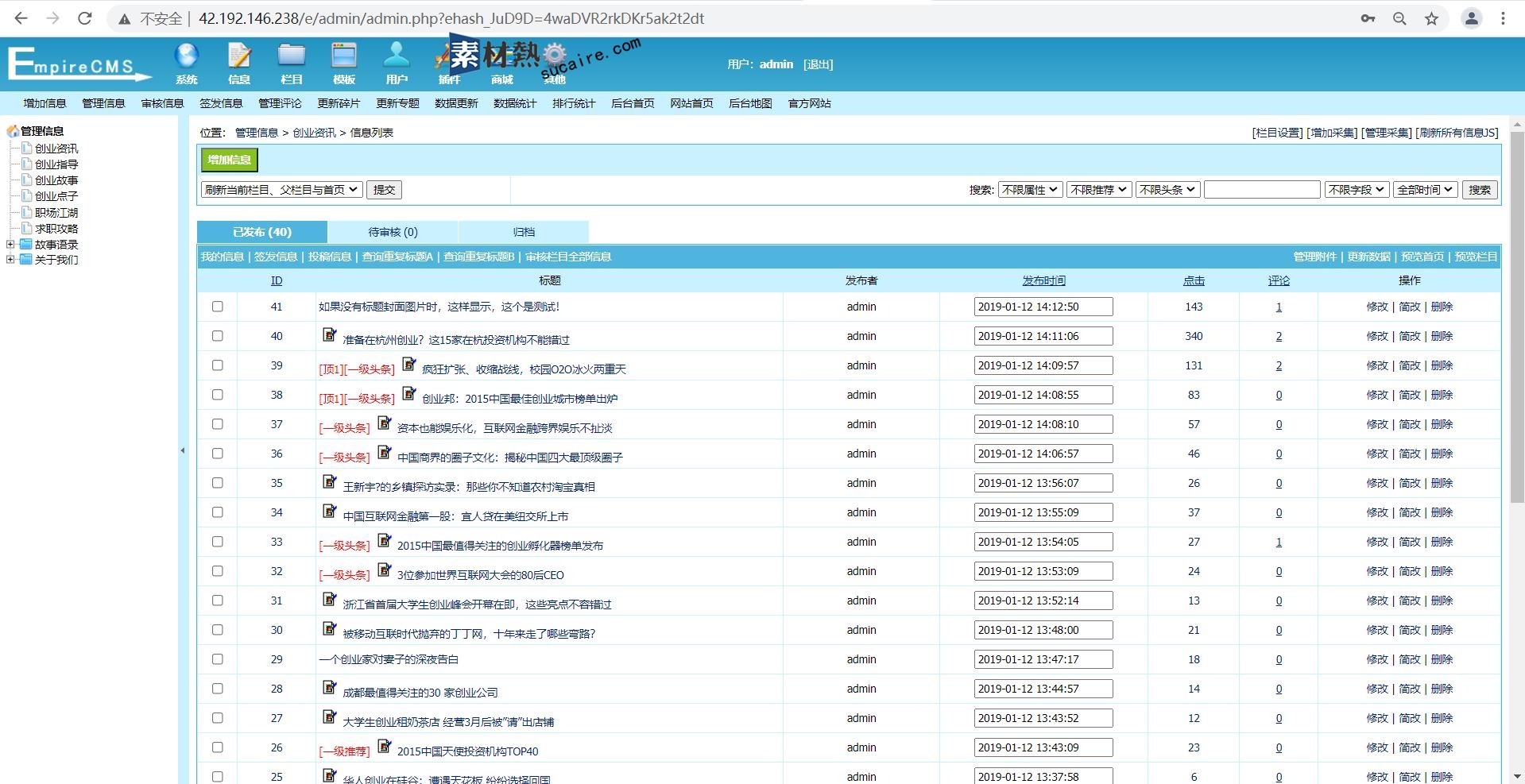This screenshot has height=784, width=1525.
Task: Check the box for article ID 41
Action: (x=218, y=307)
